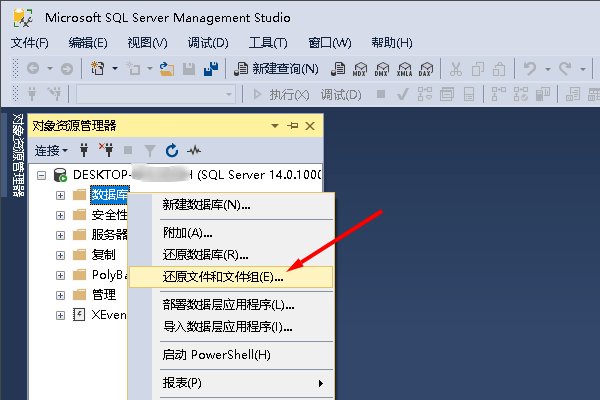Expand the 数据库 folder node
Screen dimensions: 600x400
[60, 196]
